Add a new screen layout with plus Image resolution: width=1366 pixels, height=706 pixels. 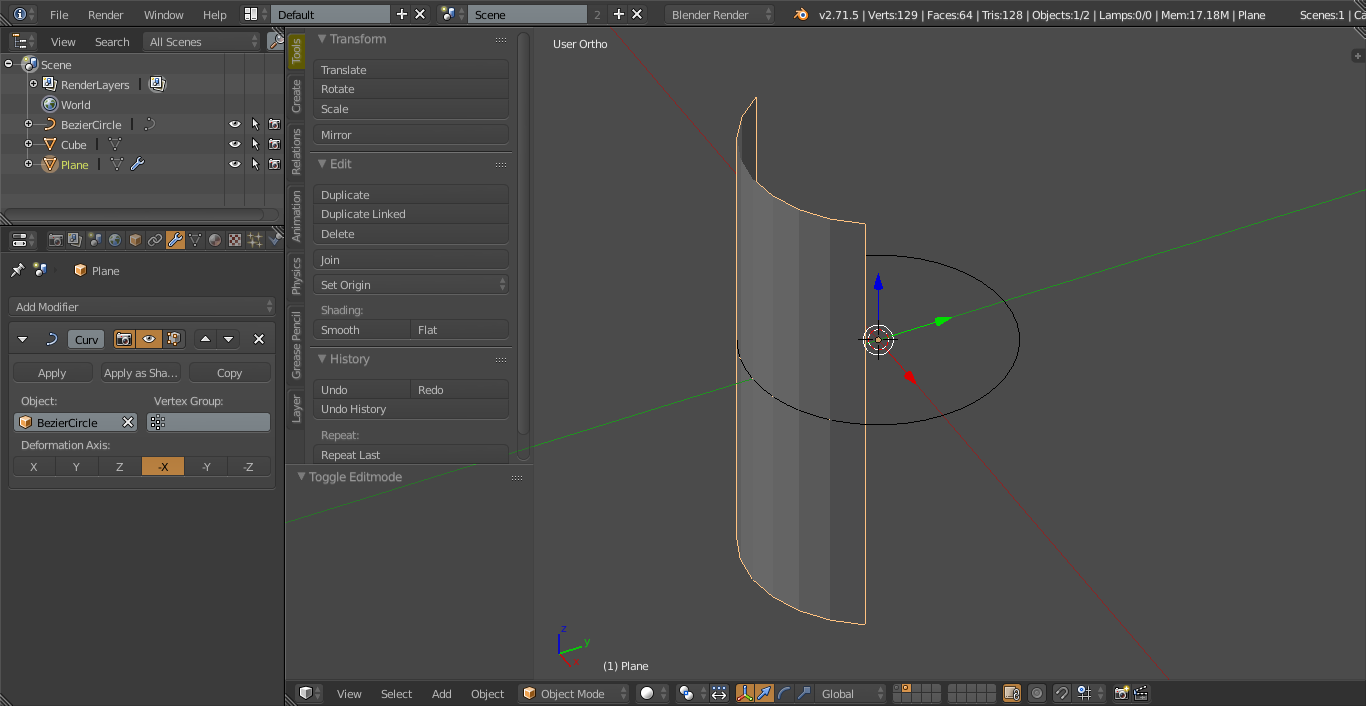point(402,14)
